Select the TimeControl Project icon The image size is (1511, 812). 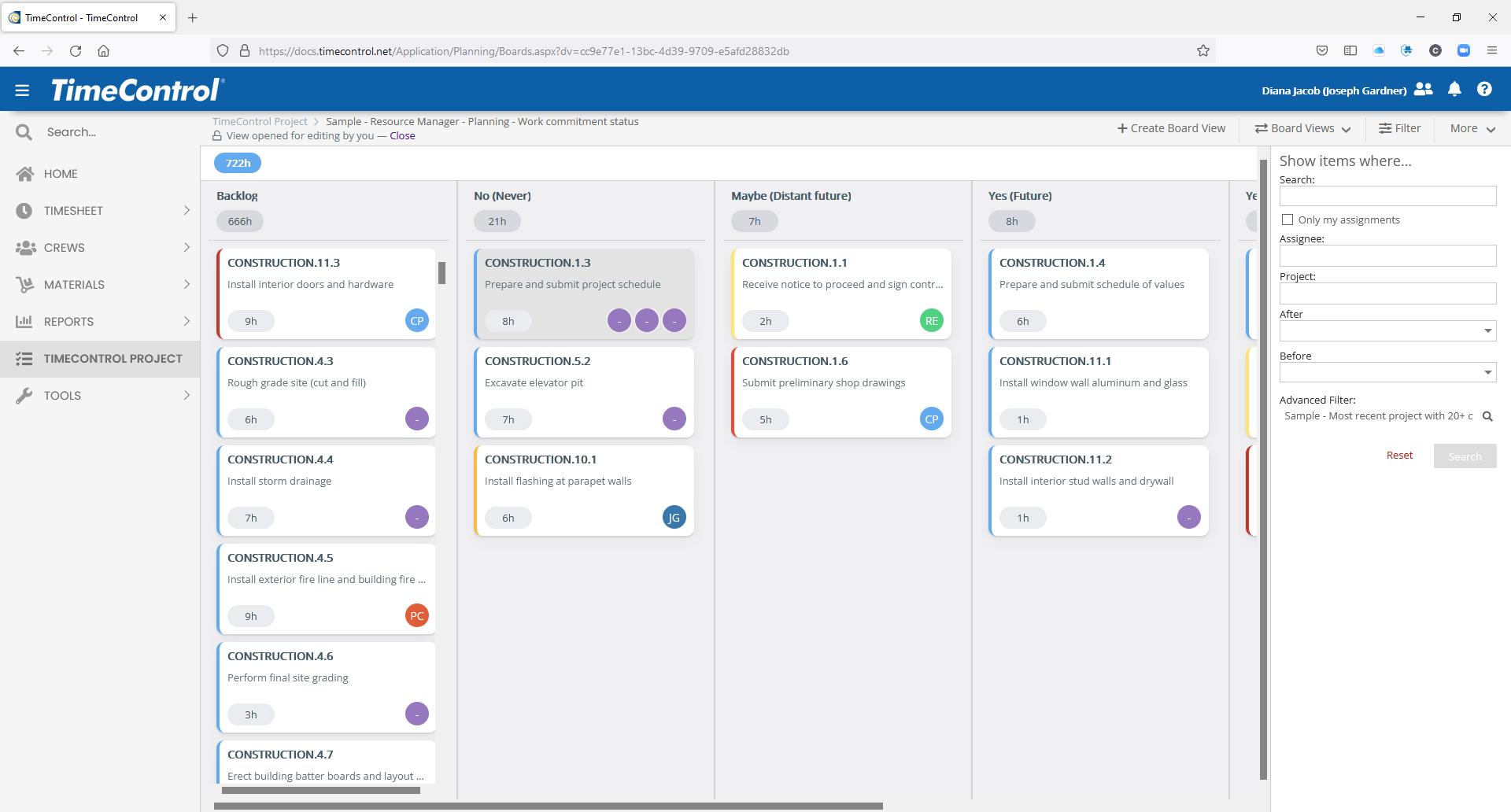point(24,358)
